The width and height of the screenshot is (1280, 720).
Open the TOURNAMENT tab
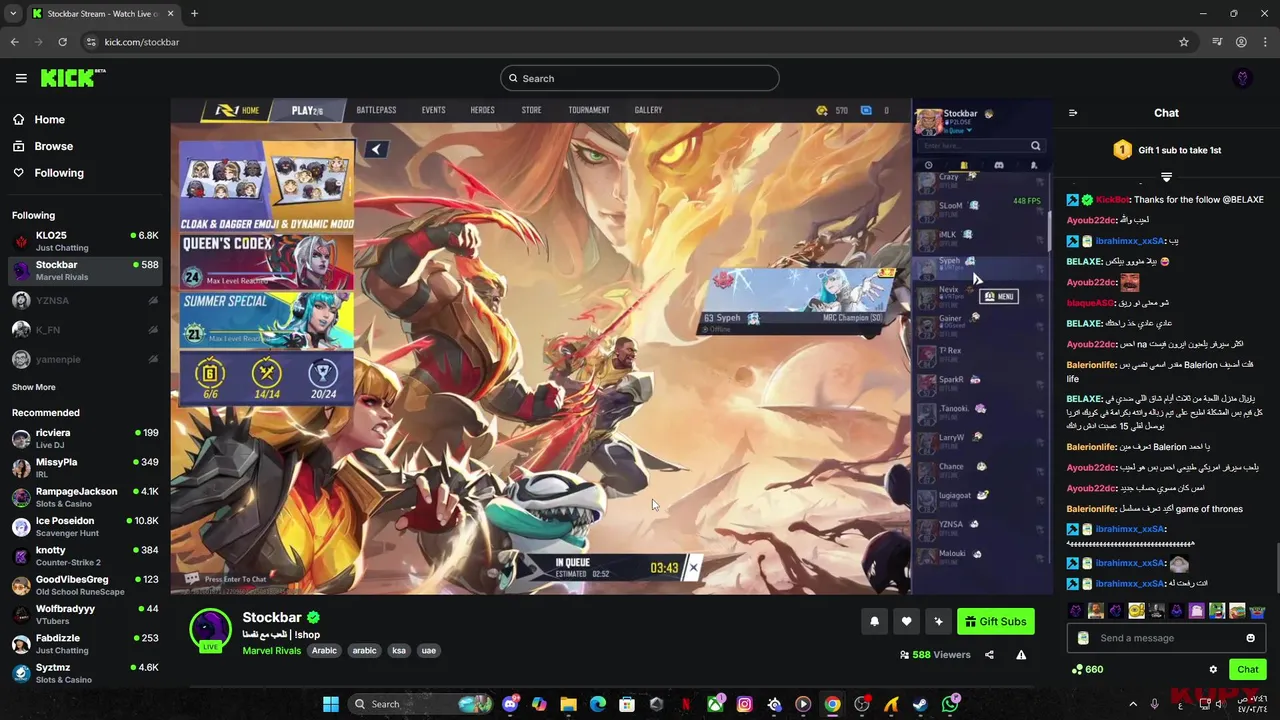pos(589,110)
